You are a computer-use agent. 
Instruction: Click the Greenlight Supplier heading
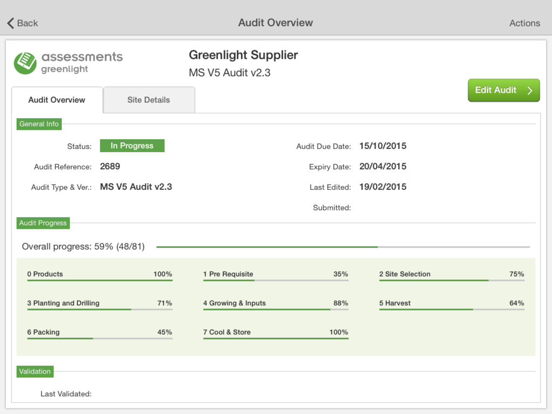pyautogui.click(x=243, y=55)
